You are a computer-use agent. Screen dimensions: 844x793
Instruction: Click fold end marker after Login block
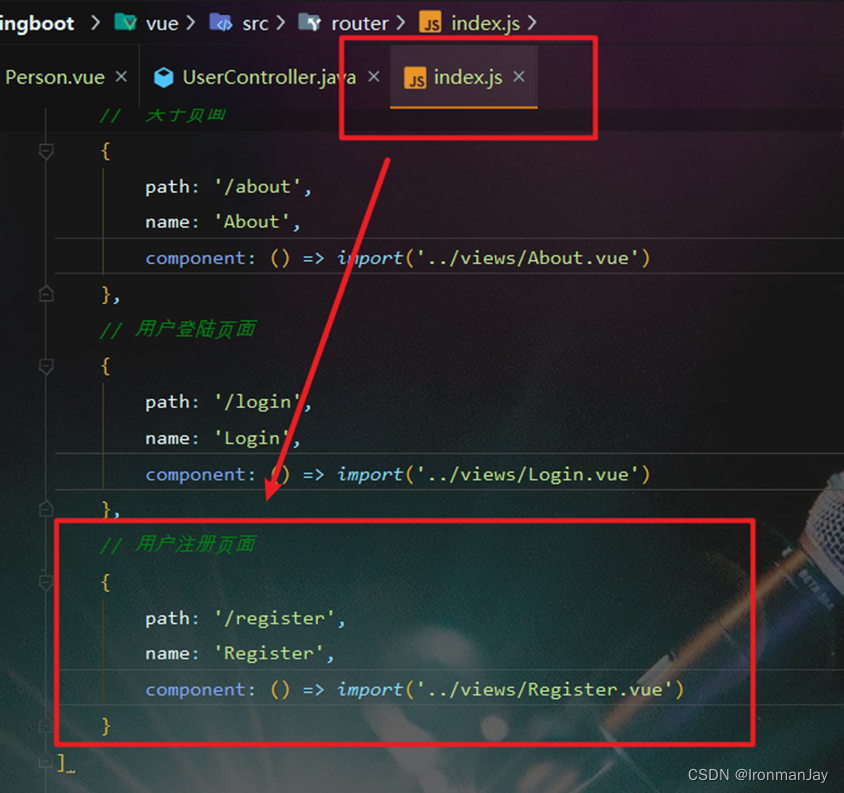tap(46, 508)
